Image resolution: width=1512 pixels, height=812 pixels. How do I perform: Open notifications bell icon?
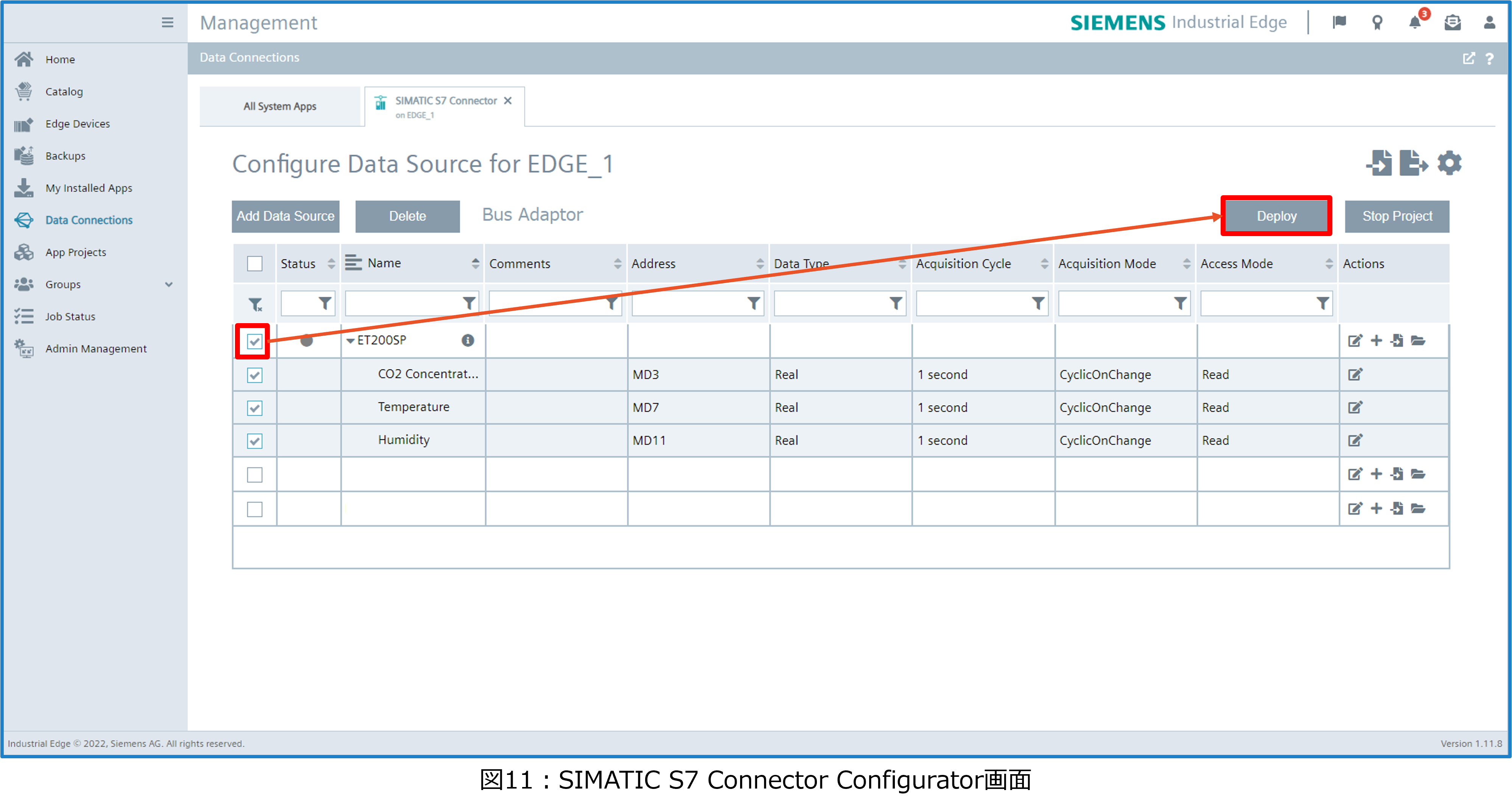coord(1414,23)
